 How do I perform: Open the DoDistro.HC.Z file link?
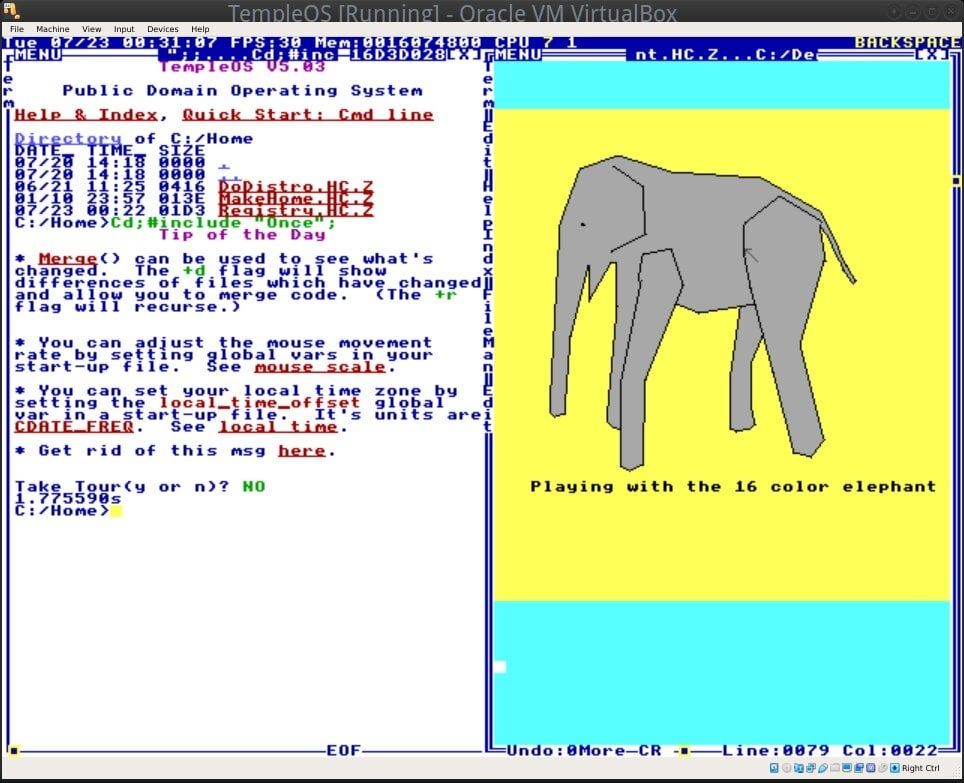[296, 187]
